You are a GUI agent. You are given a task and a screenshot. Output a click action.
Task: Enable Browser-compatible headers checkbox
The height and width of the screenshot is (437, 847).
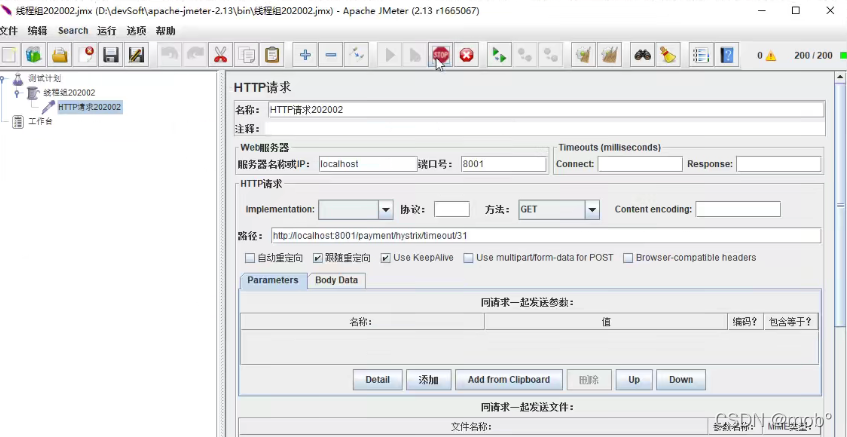point(628,258)
